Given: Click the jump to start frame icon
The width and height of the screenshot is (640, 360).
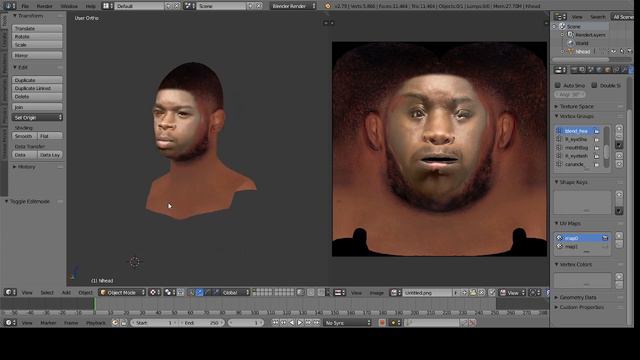Looking at the screenshot, I should [x=275, y=323].
